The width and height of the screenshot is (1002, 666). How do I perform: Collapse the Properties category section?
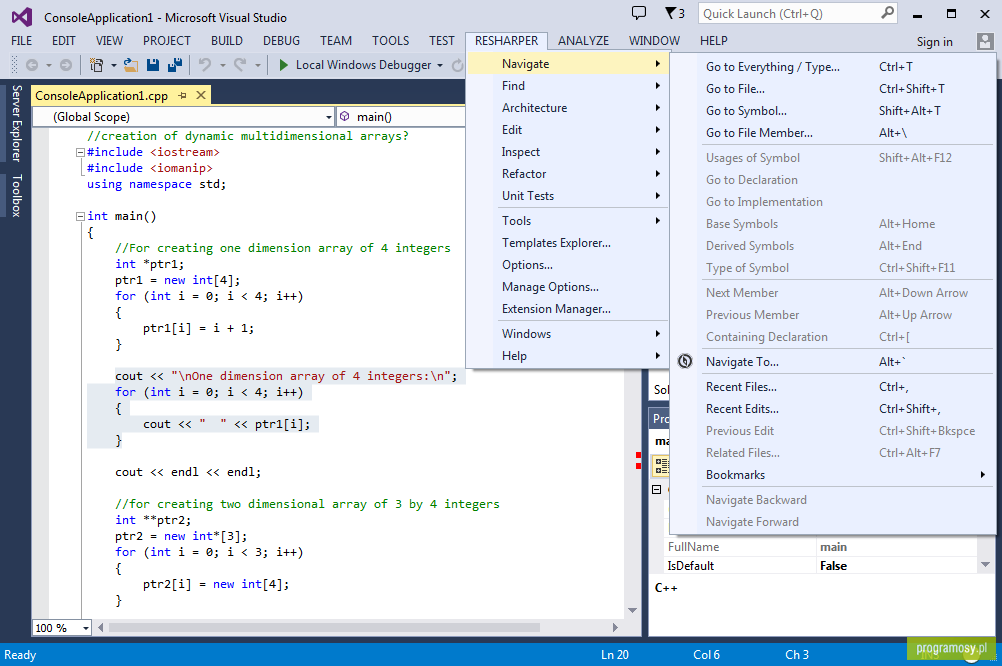pos(656,490)
